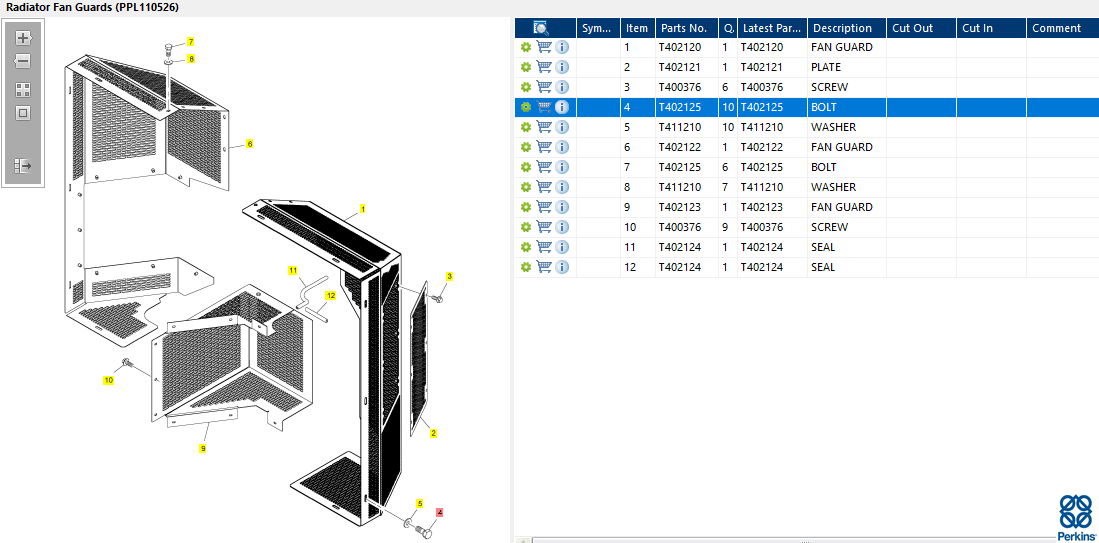Viewport: 1099px width, 543px height.
Task: Show info for PLATE T402121
Action: pos(562,67)
